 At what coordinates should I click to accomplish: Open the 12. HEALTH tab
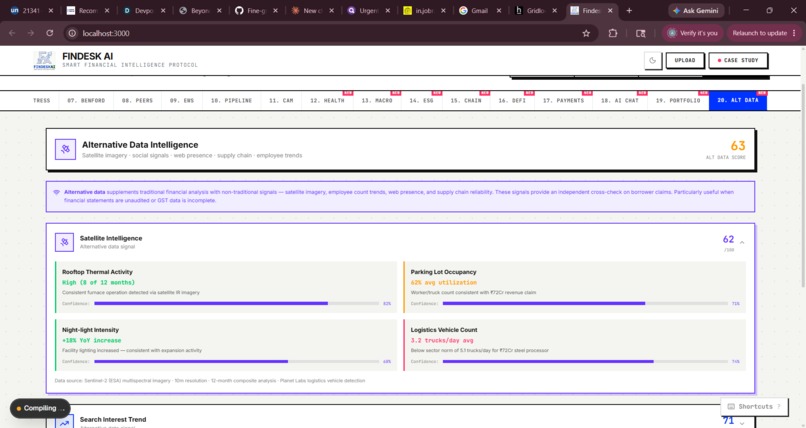[327, 101]
